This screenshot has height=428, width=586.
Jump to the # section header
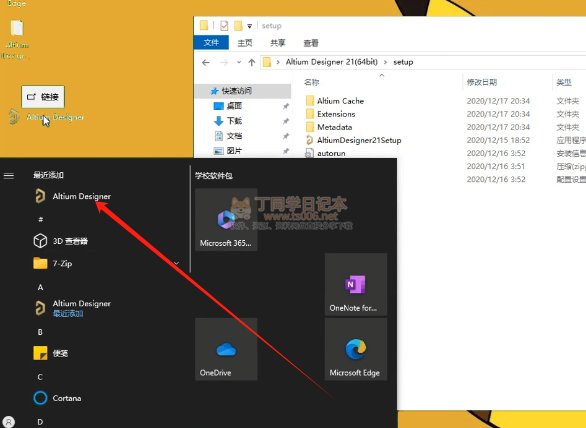coord(40,219)
